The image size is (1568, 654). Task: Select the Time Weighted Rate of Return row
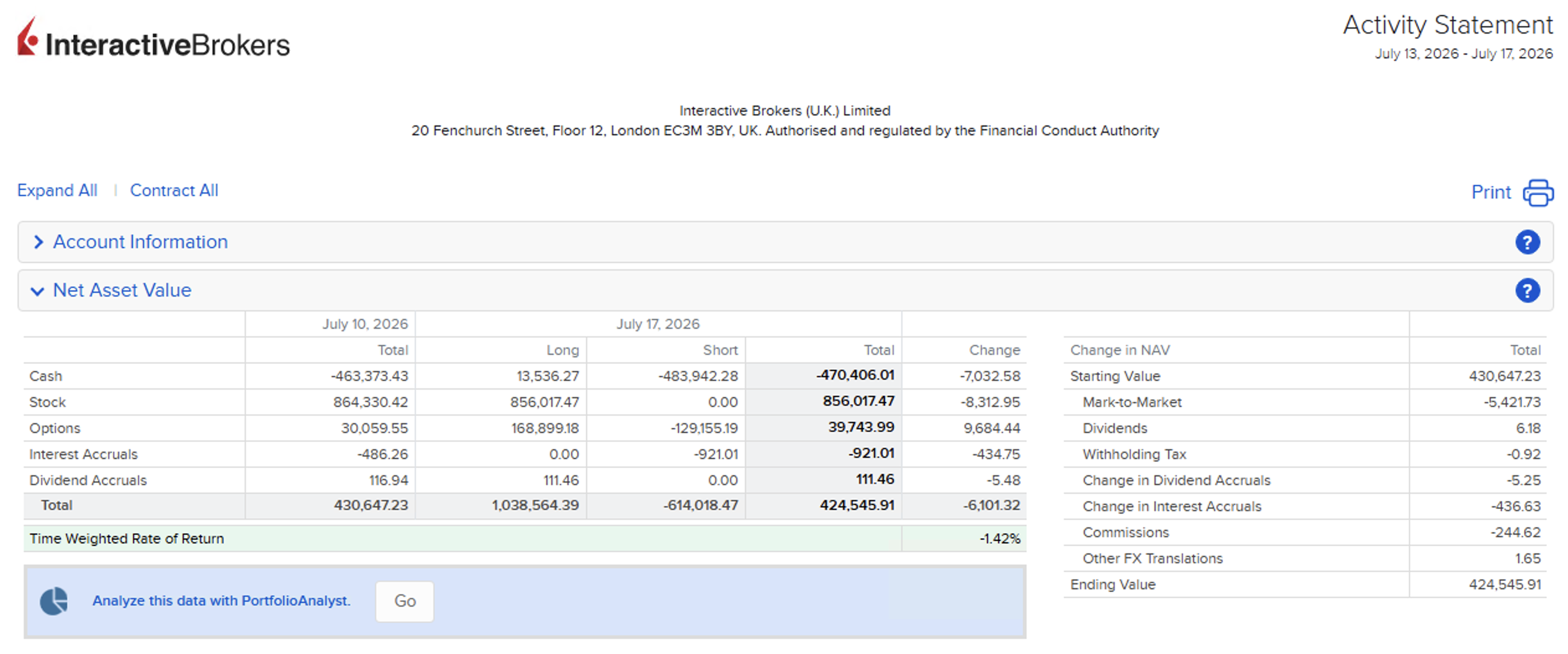point(525,539)
